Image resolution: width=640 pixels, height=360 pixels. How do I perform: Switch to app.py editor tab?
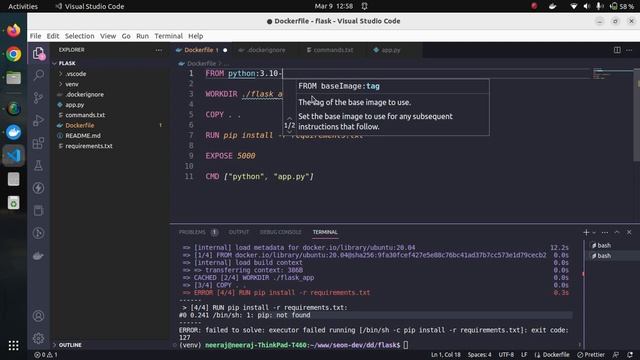tap(387, 50)
